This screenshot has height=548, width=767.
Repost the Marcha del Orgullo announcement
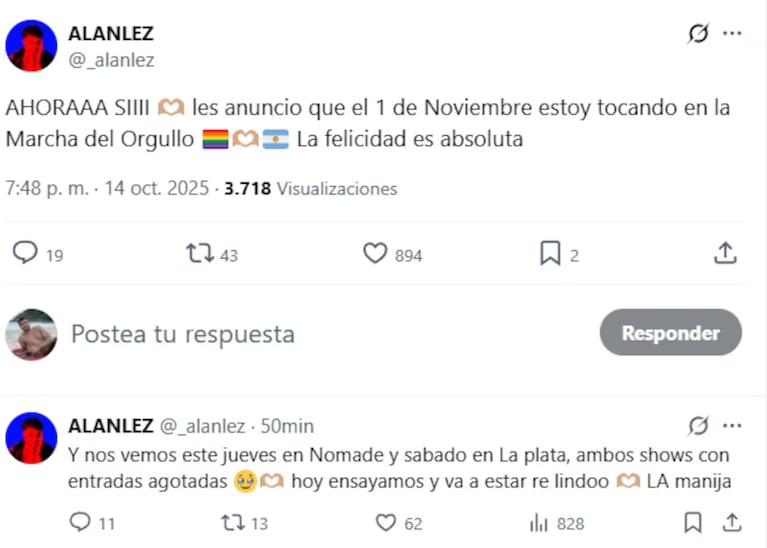click(200, 254)
